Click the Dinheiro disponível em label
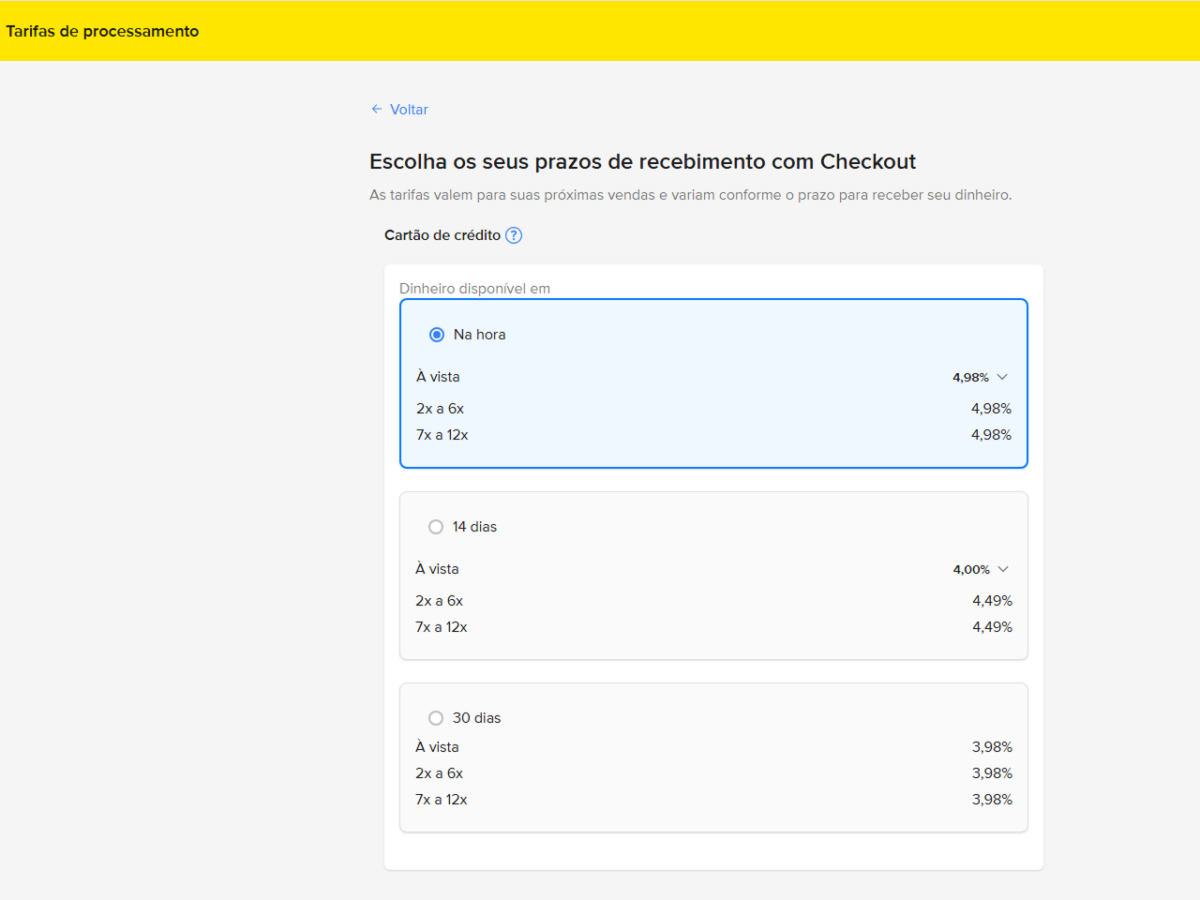 point(475,289)
